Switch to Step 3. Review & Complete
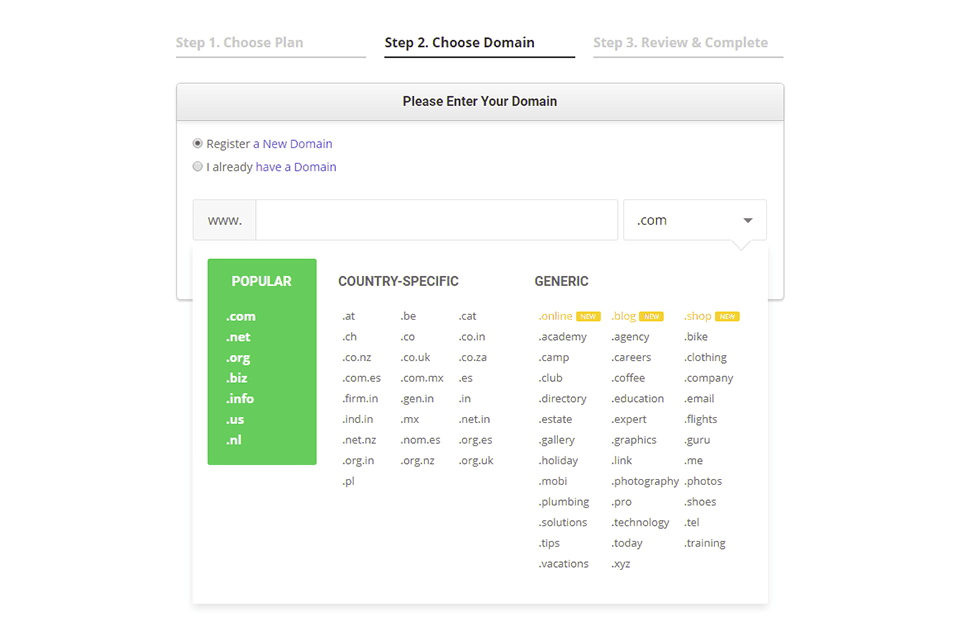 [681, 42]
